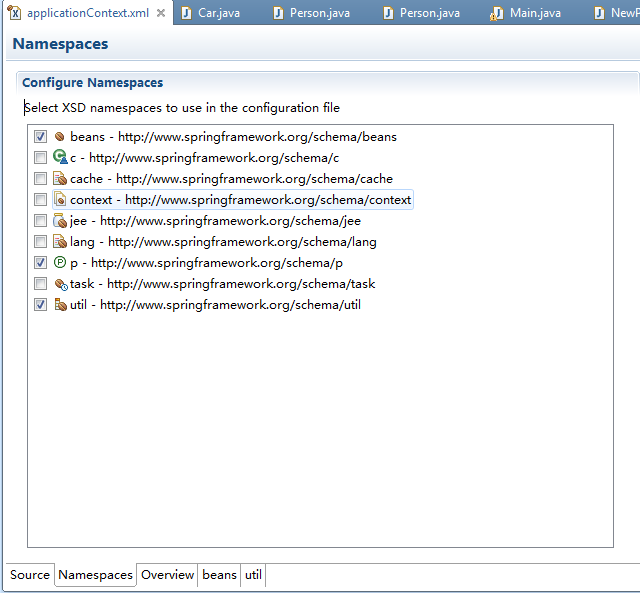Open the util bottom tab
The width and height of the screenshot is (640, 593).
click(x=253, y=575)
